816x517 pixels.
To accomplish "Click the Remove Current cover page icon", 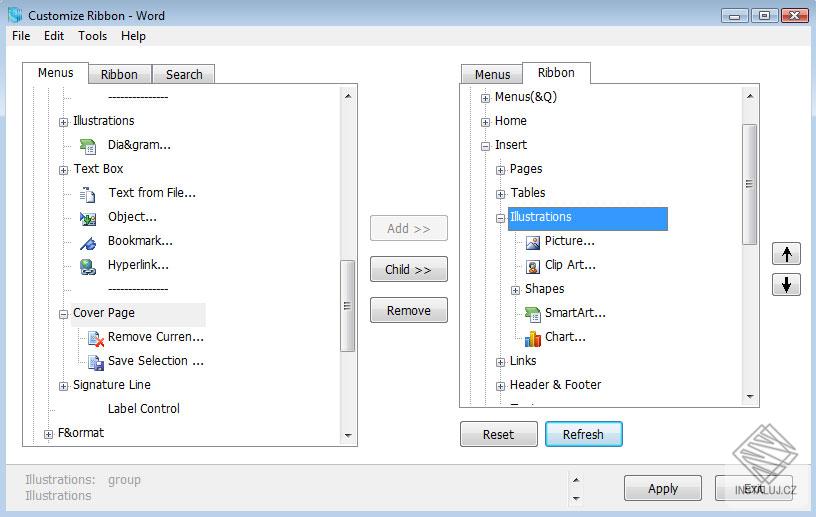I will [x=96, y=338].
